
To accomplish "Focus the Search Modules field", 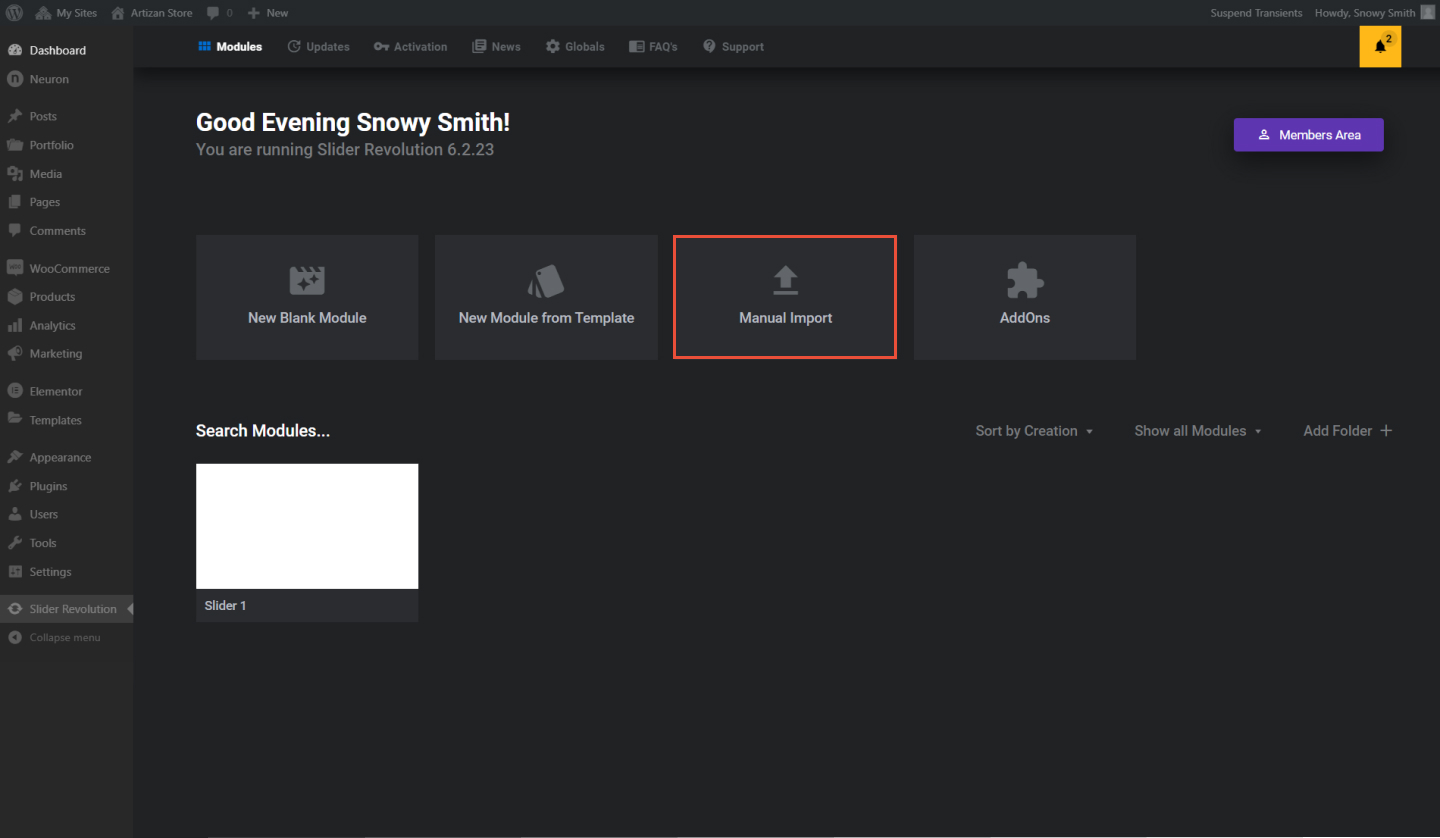I will click(x=263, y=431).
